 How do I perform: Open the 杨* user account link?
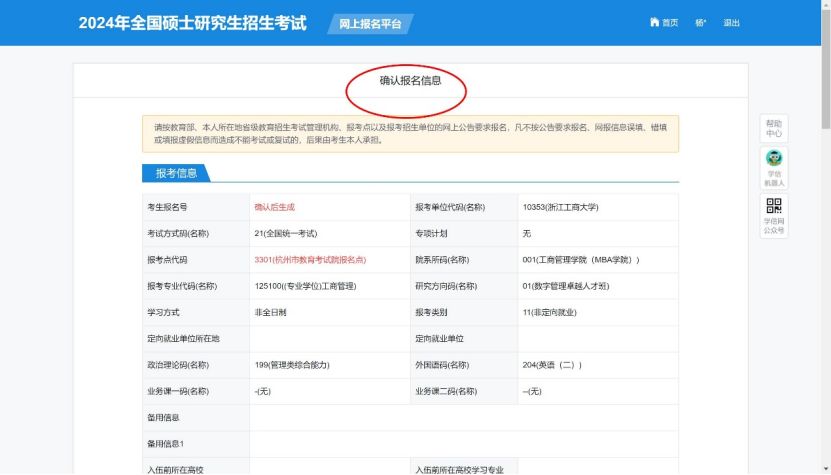coord(701,23)
